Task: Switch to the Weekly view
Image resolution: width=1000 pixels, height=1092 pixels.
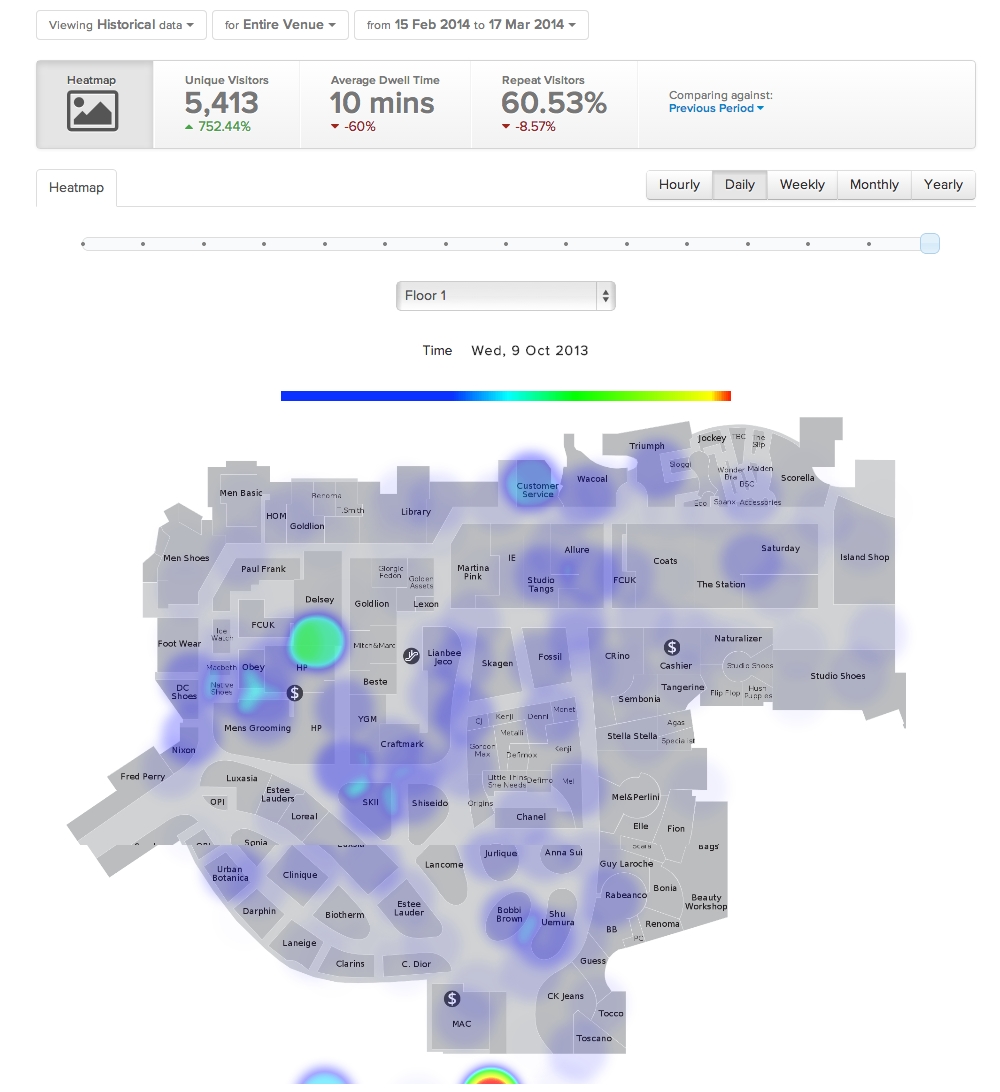Action: [x=802, y=185]
